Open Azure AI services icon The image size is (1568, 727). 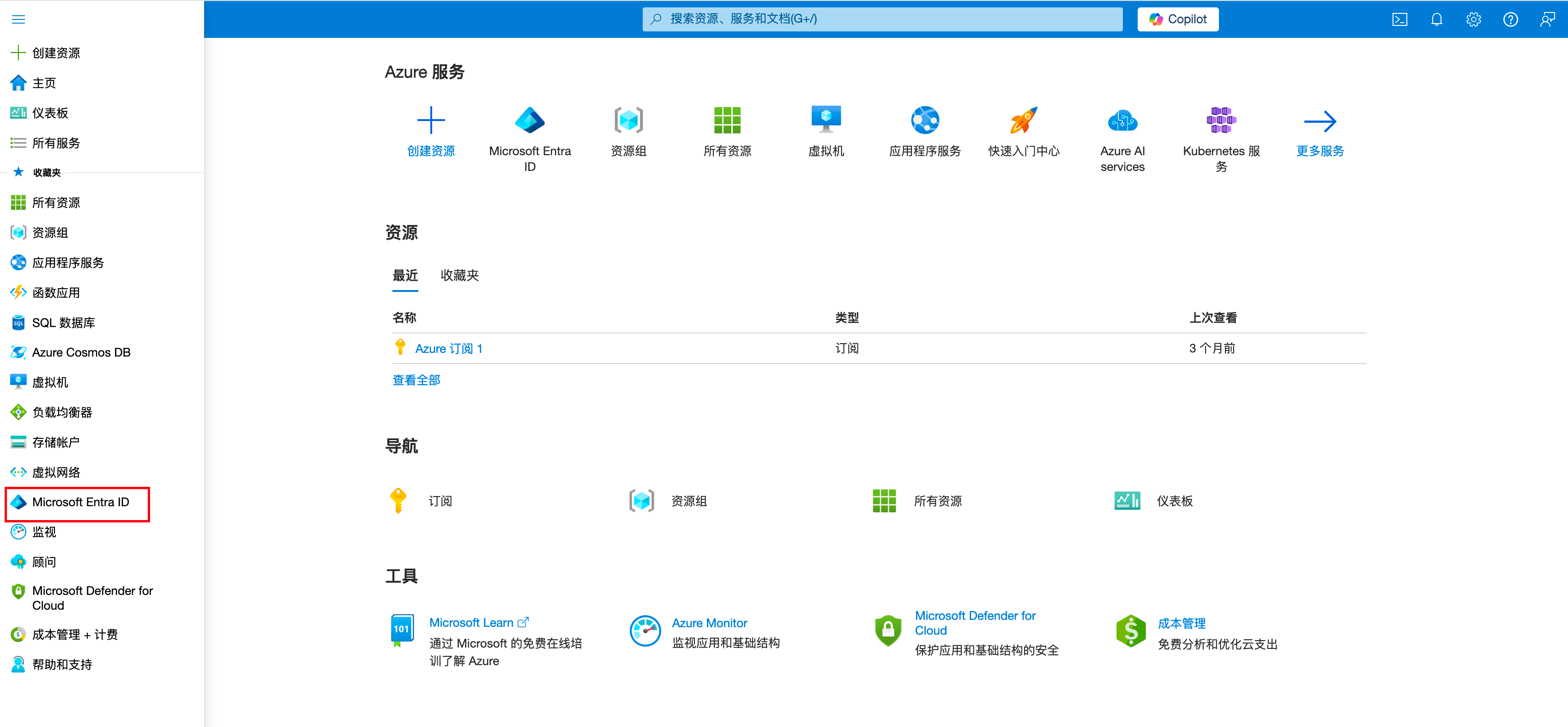tap(1122, 121)
